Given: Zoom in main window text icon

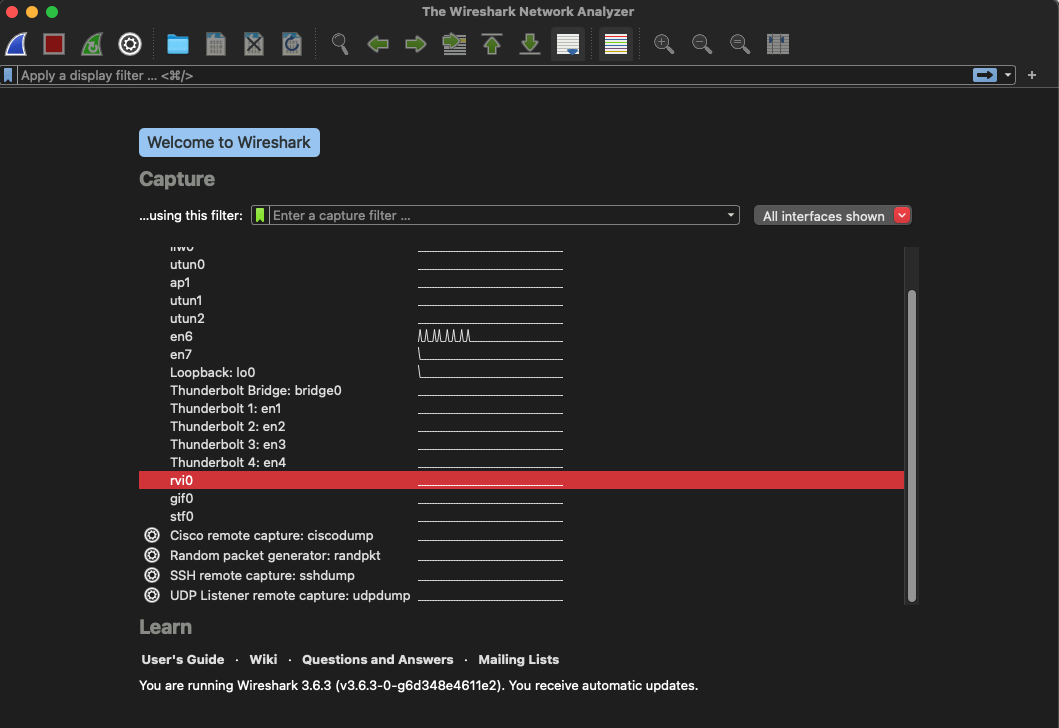Looking at the screenshot, I should pyautogui.click(x=664, y=45).
